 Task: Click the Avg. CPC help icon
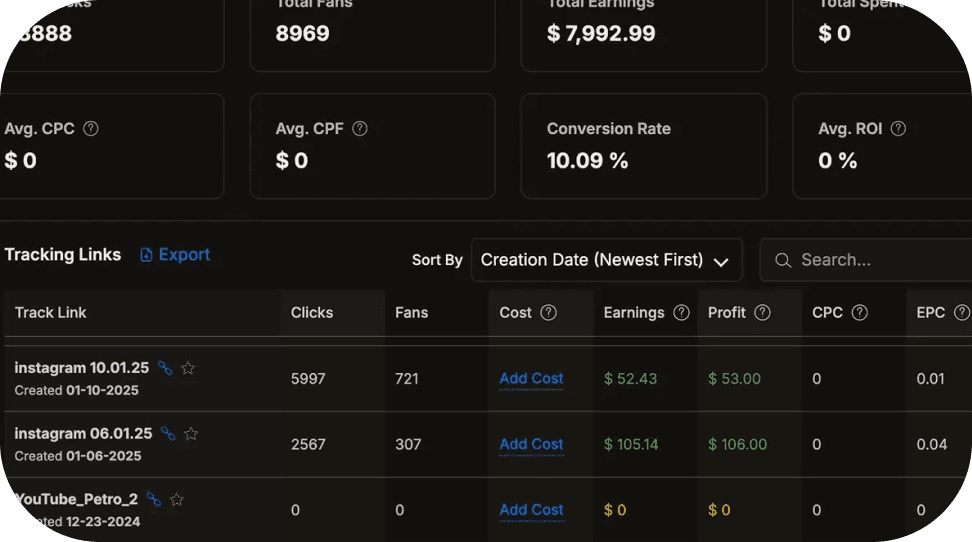click(x=91, y=129)
